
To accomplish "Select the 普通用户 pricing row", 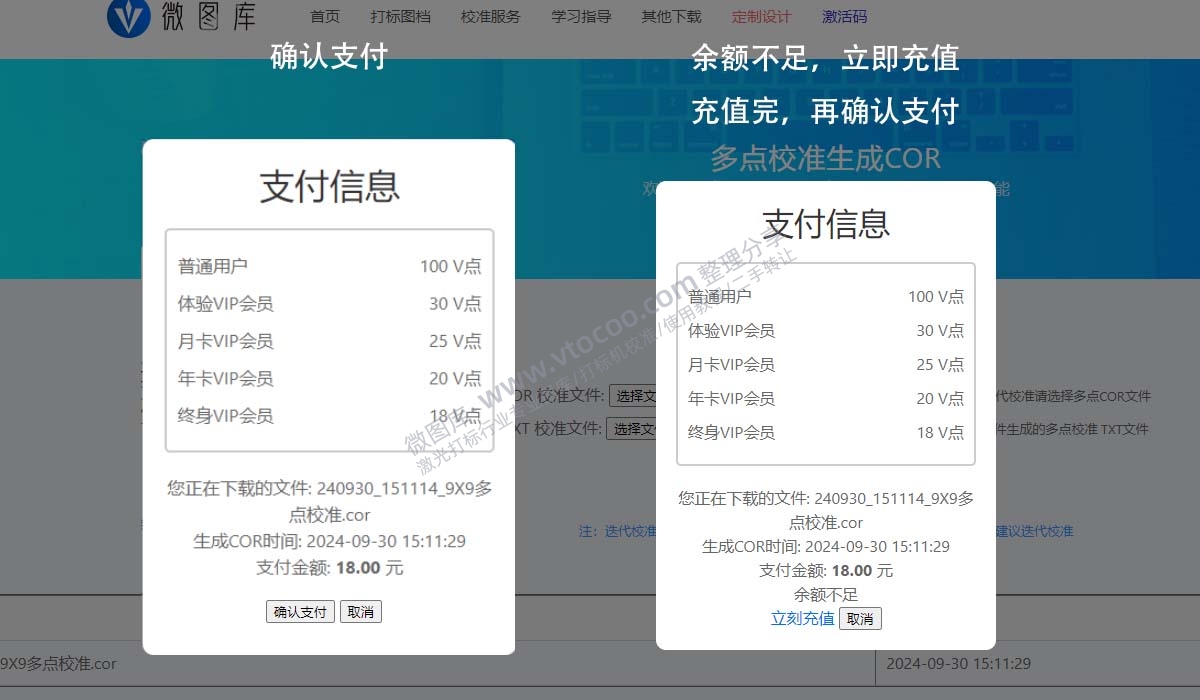I will 328,266.
